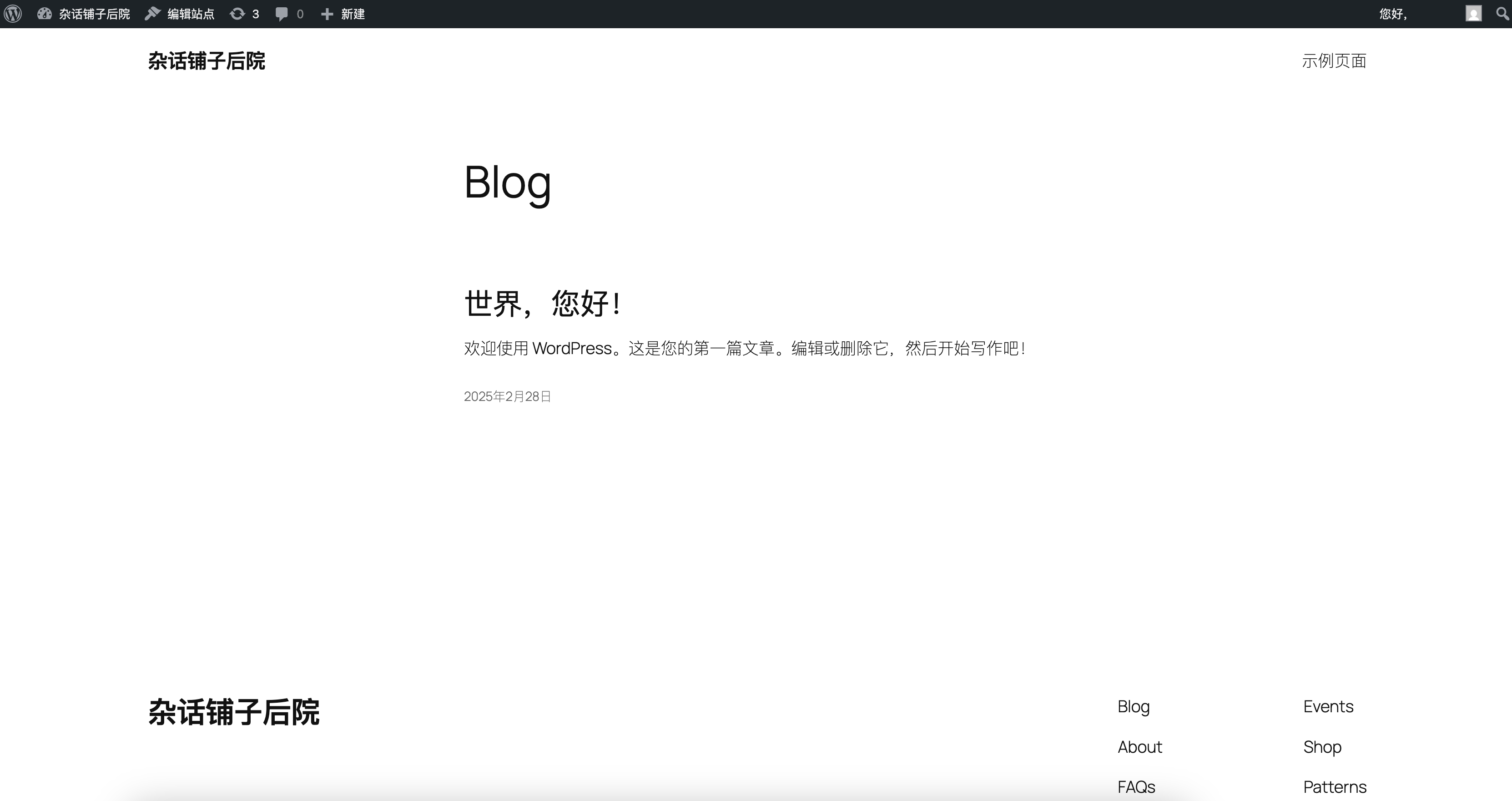Open the 您好 account menu greeting
Image resolution: width=1512 pixels, height=801 pixels.
(x=1393, y=14)
